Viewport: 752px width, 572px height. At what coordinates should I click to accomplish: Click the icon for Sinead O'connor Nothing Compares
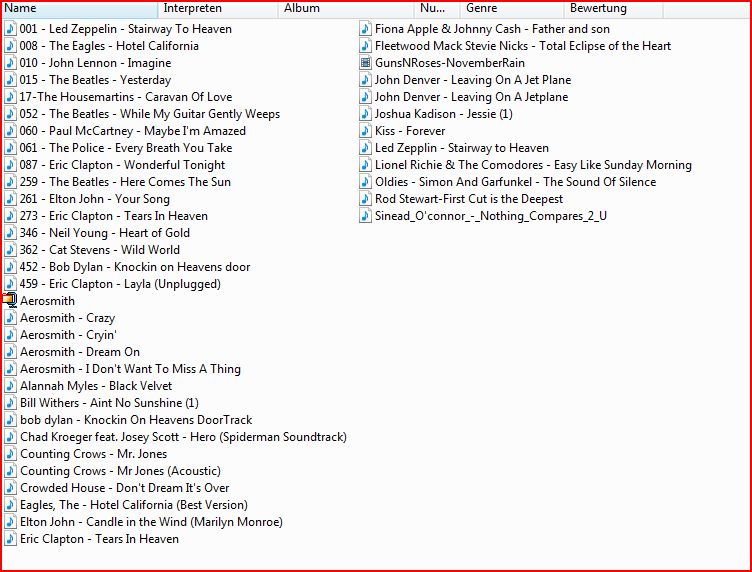[365, 216]
